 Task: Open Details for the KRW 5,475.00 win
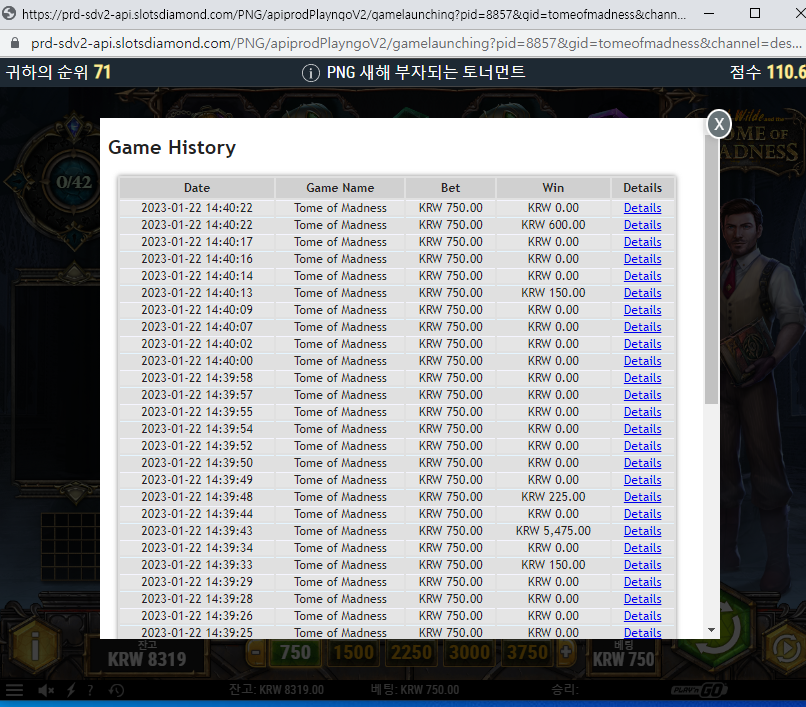[642, 531]
